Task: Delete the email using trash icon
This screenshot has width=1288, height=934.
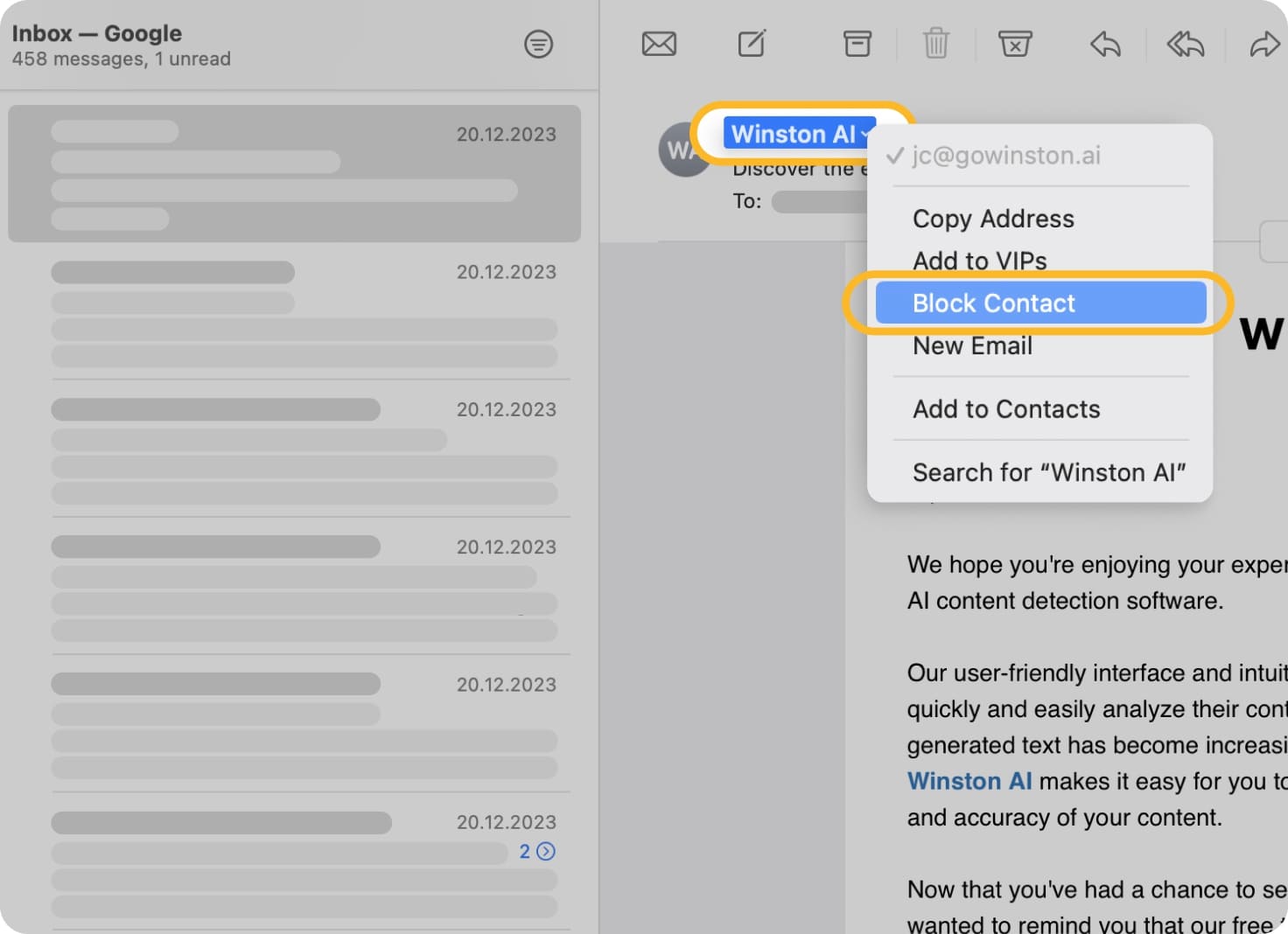Action: click(x=935, y=44)
